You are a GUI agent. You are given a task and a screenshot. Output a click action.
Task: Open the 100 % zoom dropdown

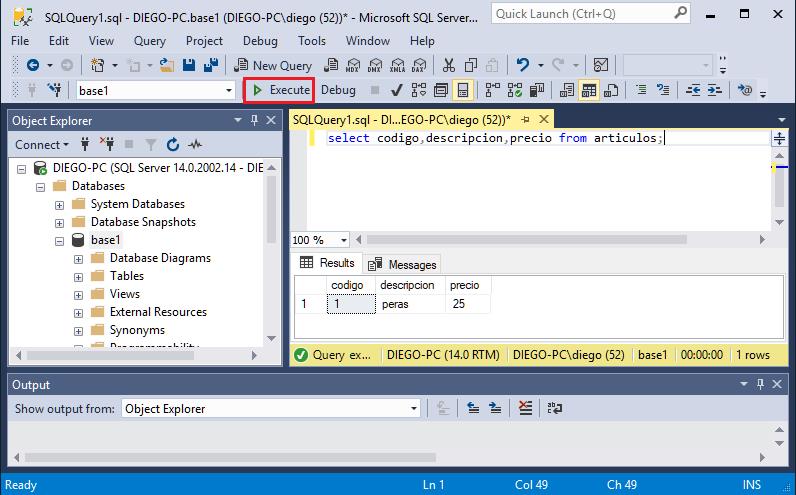(344, 240)
